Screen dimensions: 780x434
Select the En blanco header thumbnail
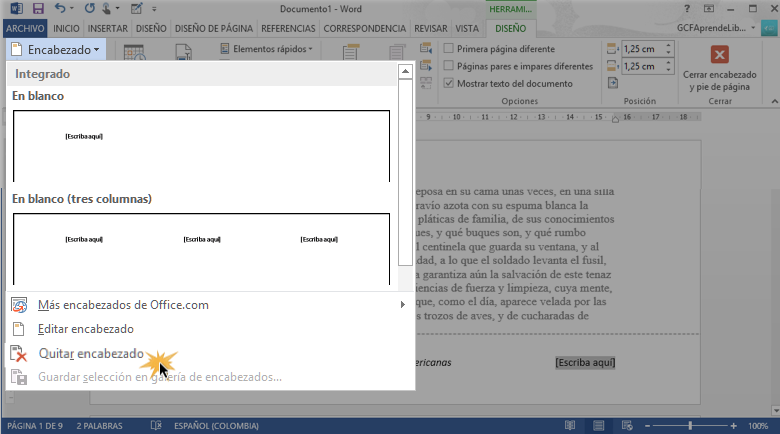(201, 145)
